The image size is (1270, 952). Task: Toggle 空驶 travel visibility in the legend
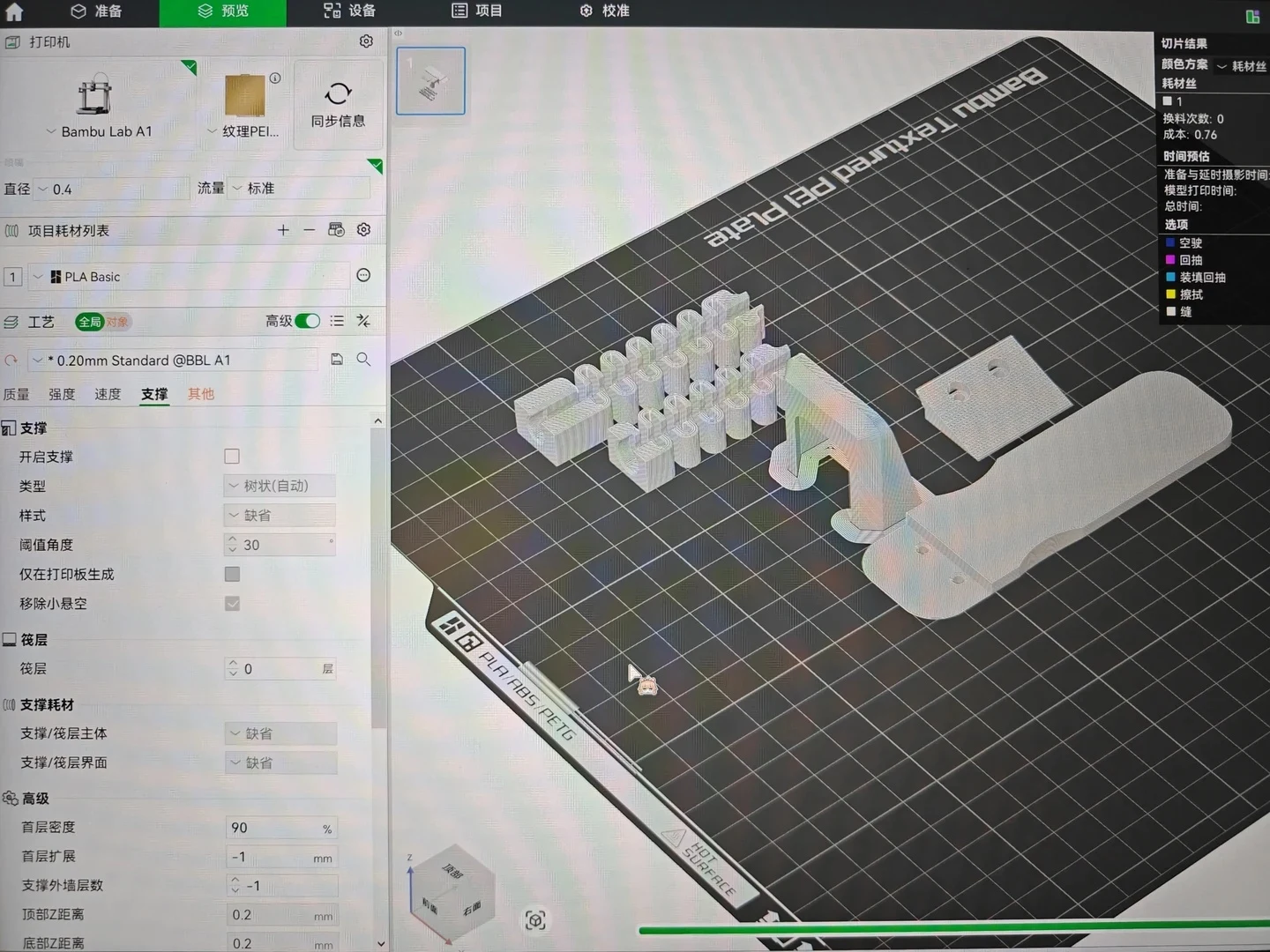[1170, 242]
